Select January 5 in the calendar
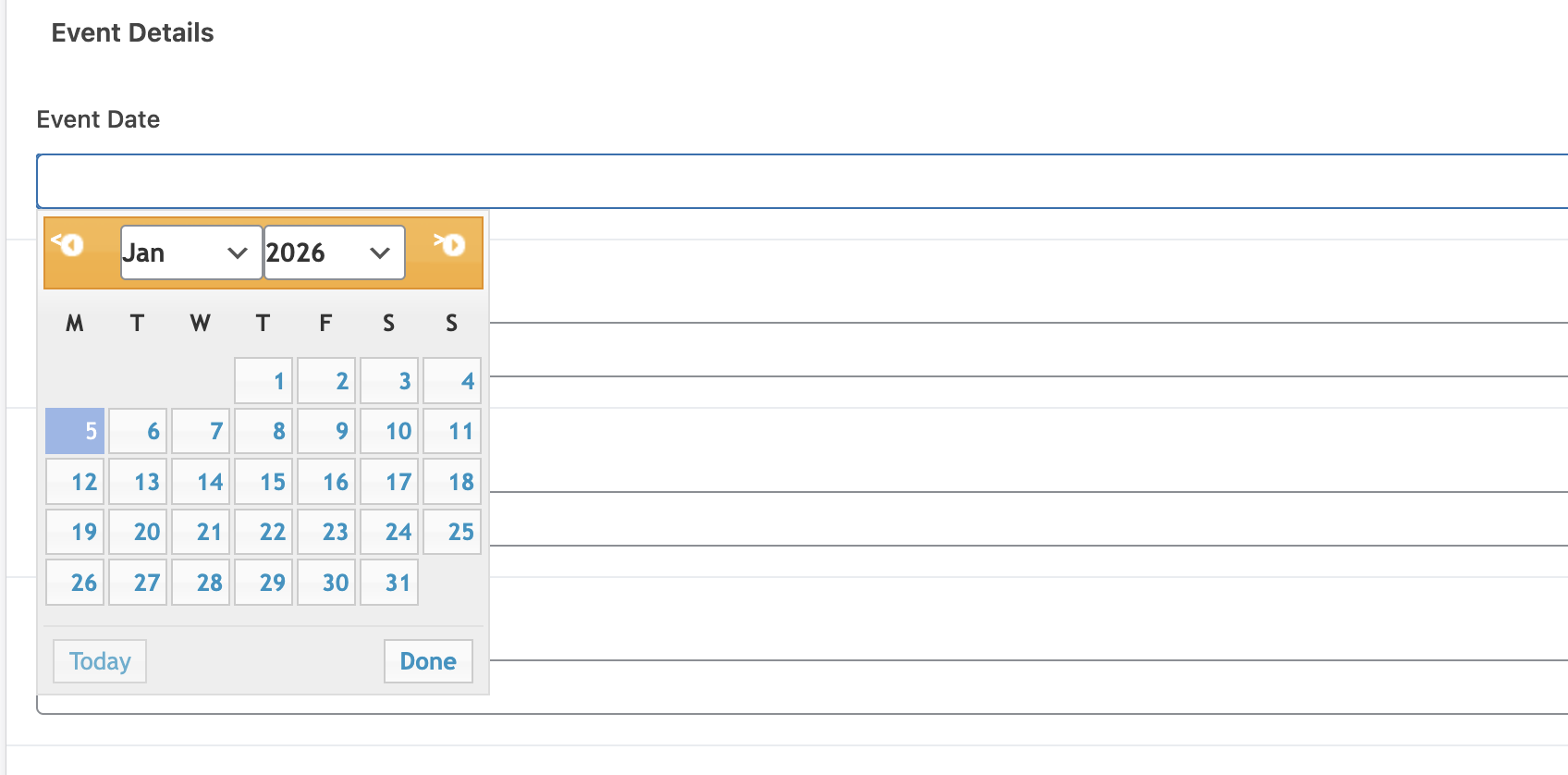1568x775 pixels. click(x=75, y=431)
